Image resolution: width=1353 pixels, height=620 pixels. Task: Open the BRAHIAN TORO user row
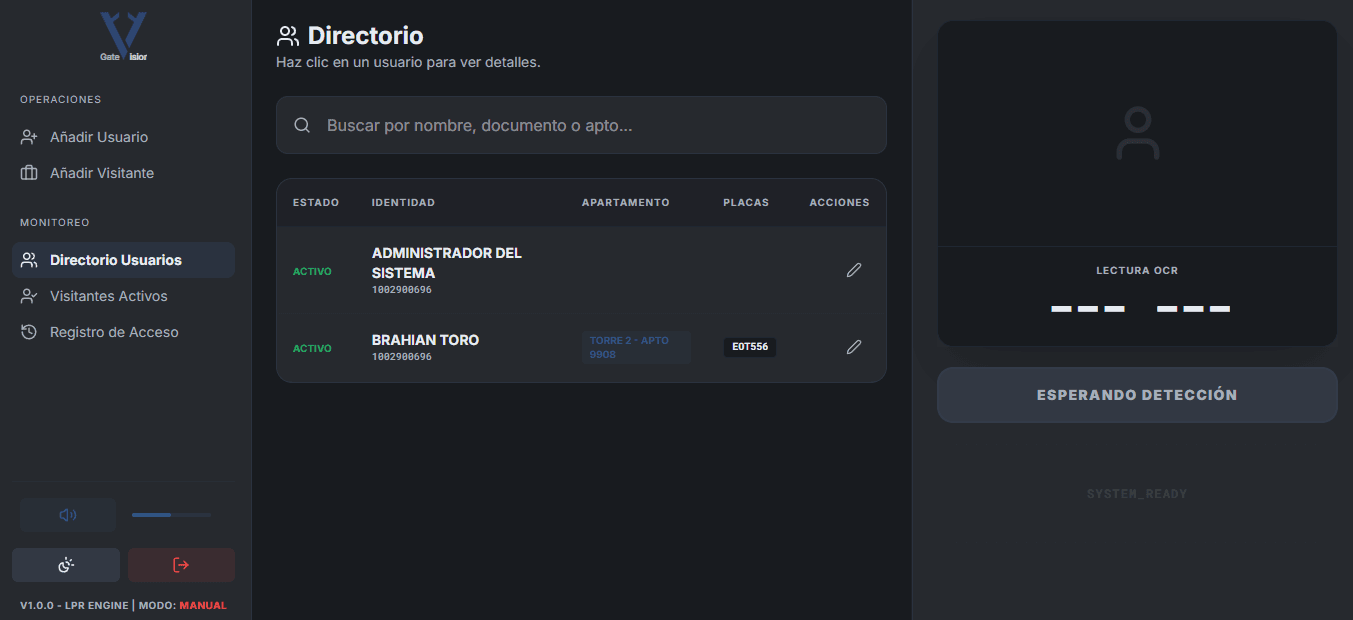coord(581,347)
